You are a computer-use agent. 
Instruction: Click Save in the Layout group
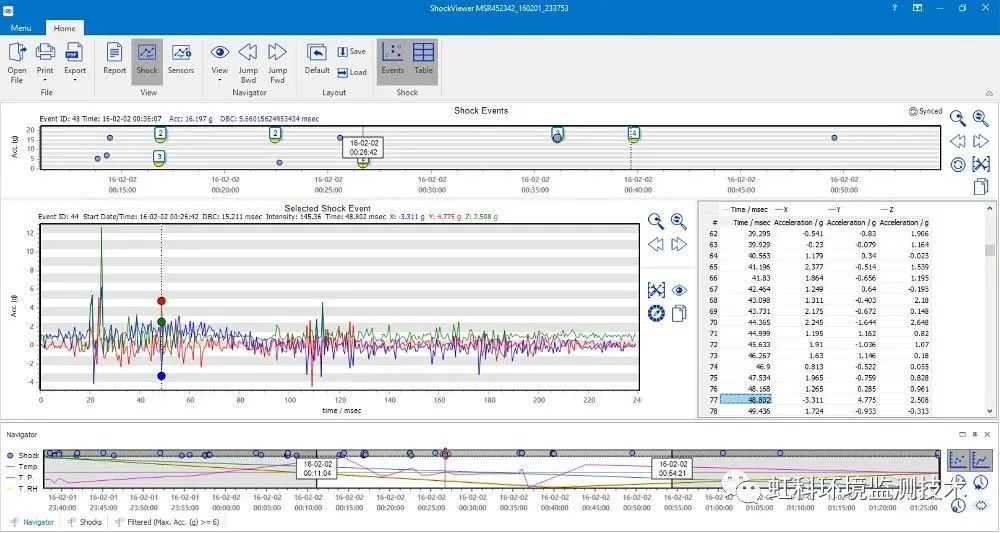[x=351, y=51]
